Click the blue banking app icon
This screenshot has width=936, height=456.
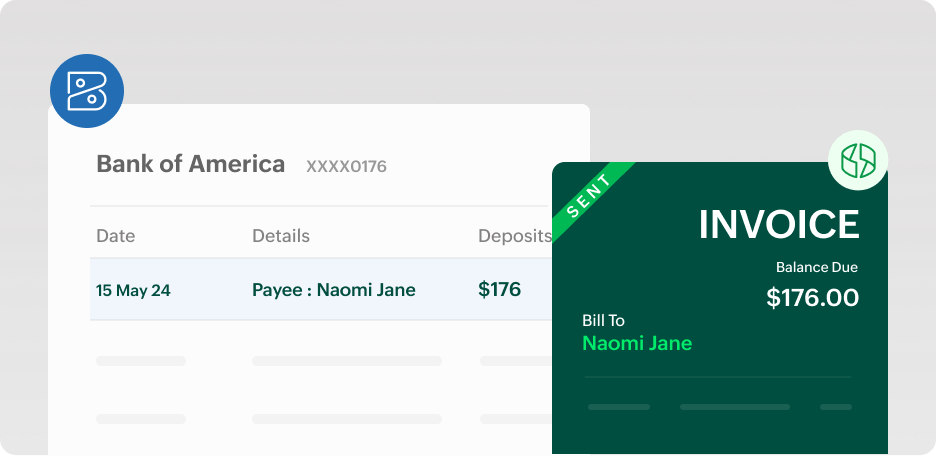point(87,91)
